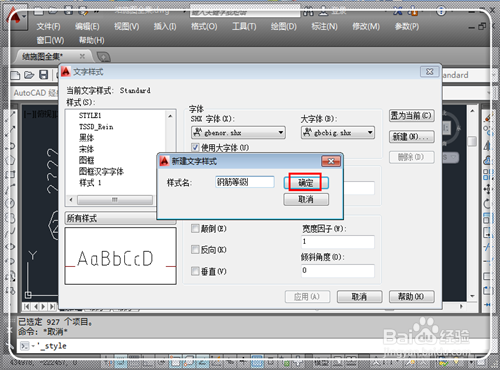Select 宋体 in the styles list
The height and width of the screenshot is (370, 500).
coord(86,149)
